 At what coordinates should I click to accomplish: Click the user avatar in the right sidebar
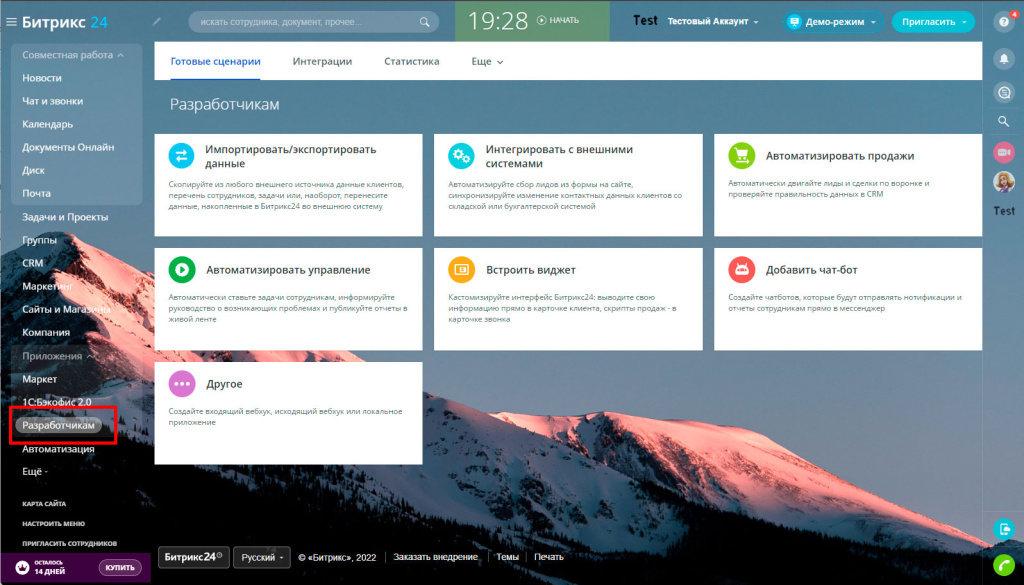(1004, 182)
